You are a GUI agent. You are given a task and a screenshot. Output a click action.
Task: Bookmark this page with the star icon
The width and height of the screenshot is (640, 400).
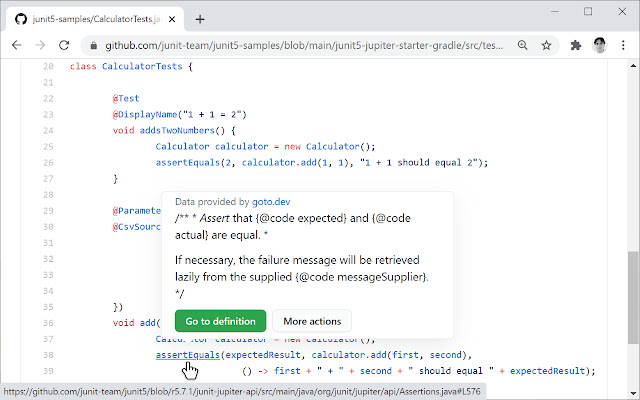click(x=546, y=45)
